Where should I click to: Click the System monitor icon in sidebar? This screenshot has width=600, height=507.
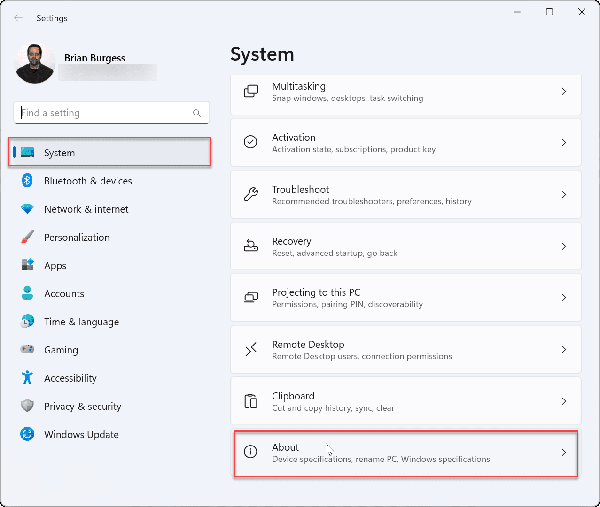pyautogui.click(x=27, y=152)
